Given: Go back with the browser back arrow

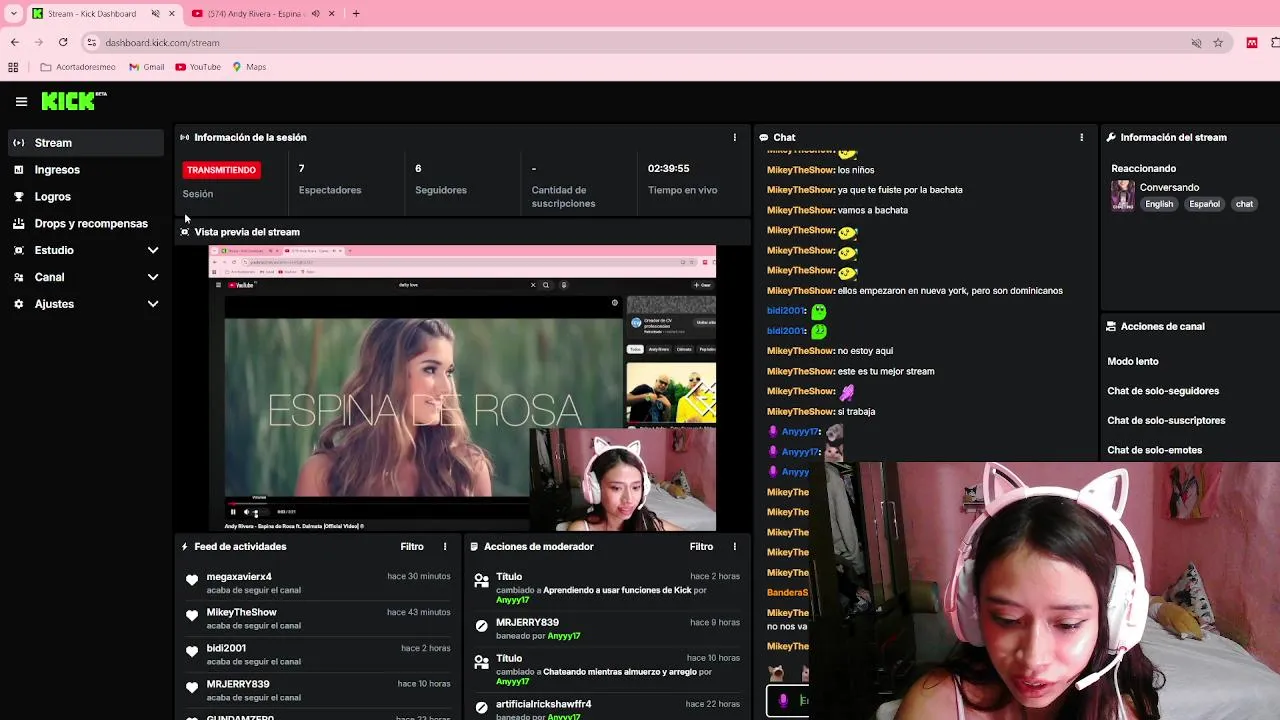Looking at the screenshot, I should pyautogui.click(x=15, y=42).
